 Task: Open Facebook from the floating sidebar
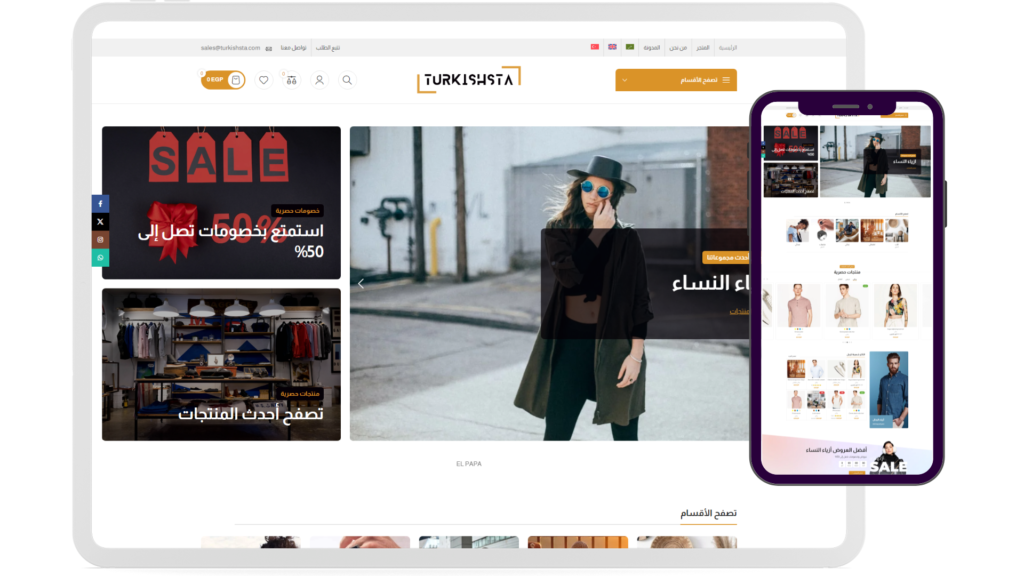pyautogui.click(x=100, y=204)
